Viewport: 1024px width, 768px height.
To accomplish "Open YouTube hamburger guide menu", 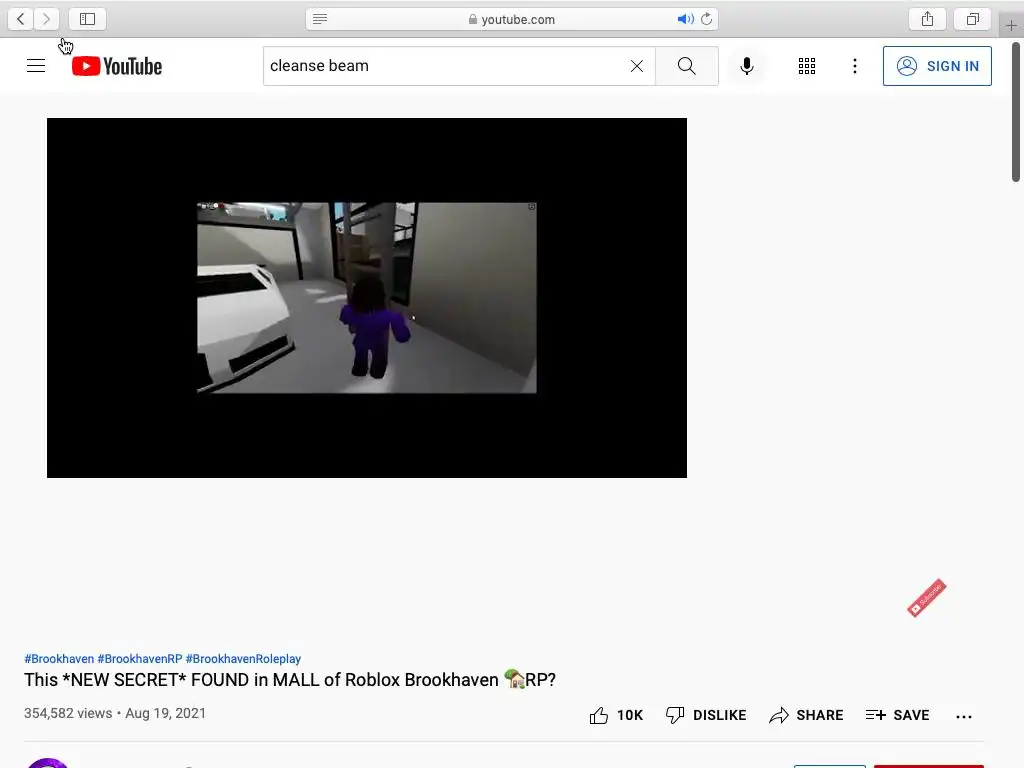I will (x=36, y=66).
